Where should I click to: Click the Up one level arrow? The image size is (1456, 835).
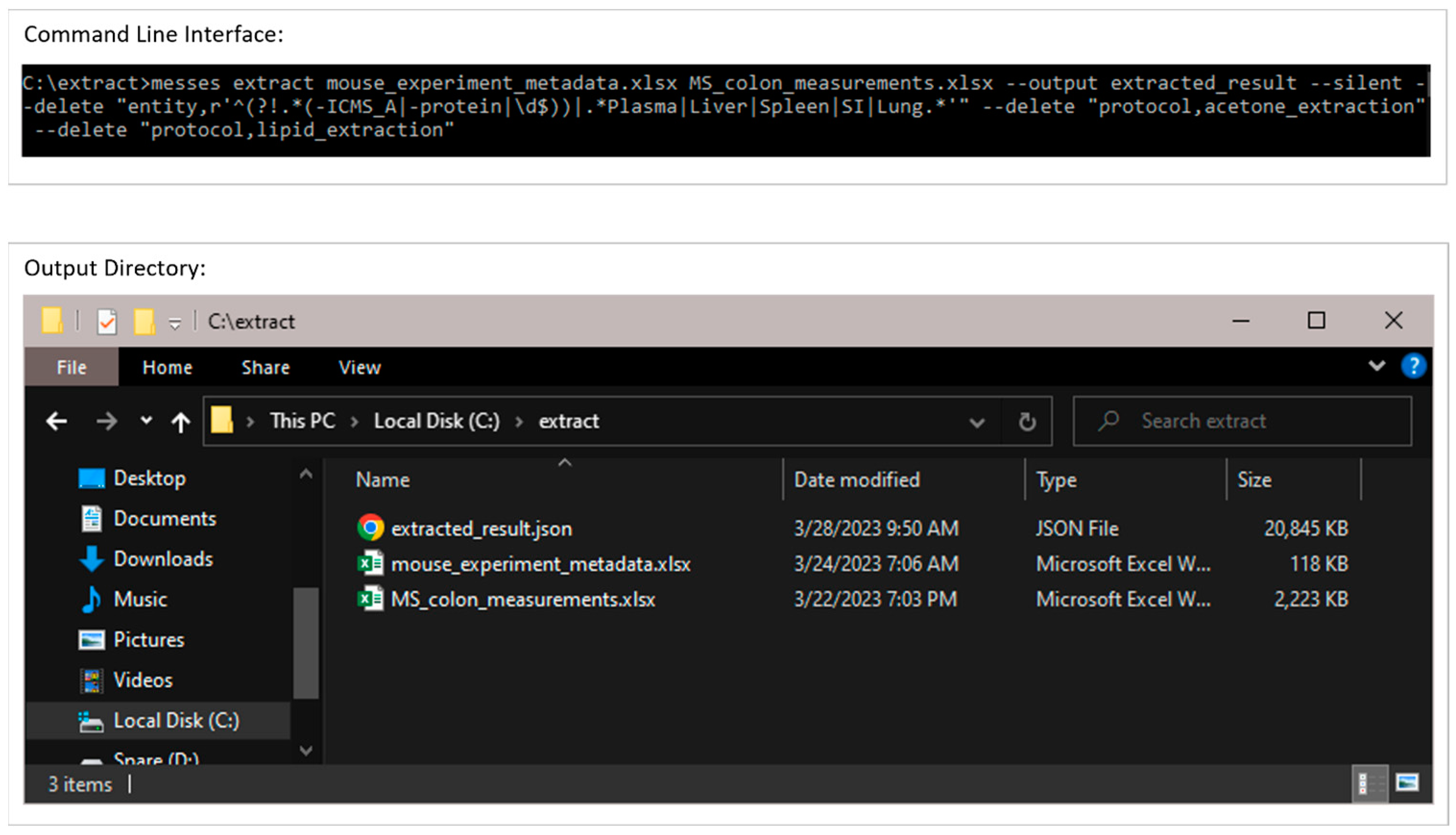(x=180, y=423)
